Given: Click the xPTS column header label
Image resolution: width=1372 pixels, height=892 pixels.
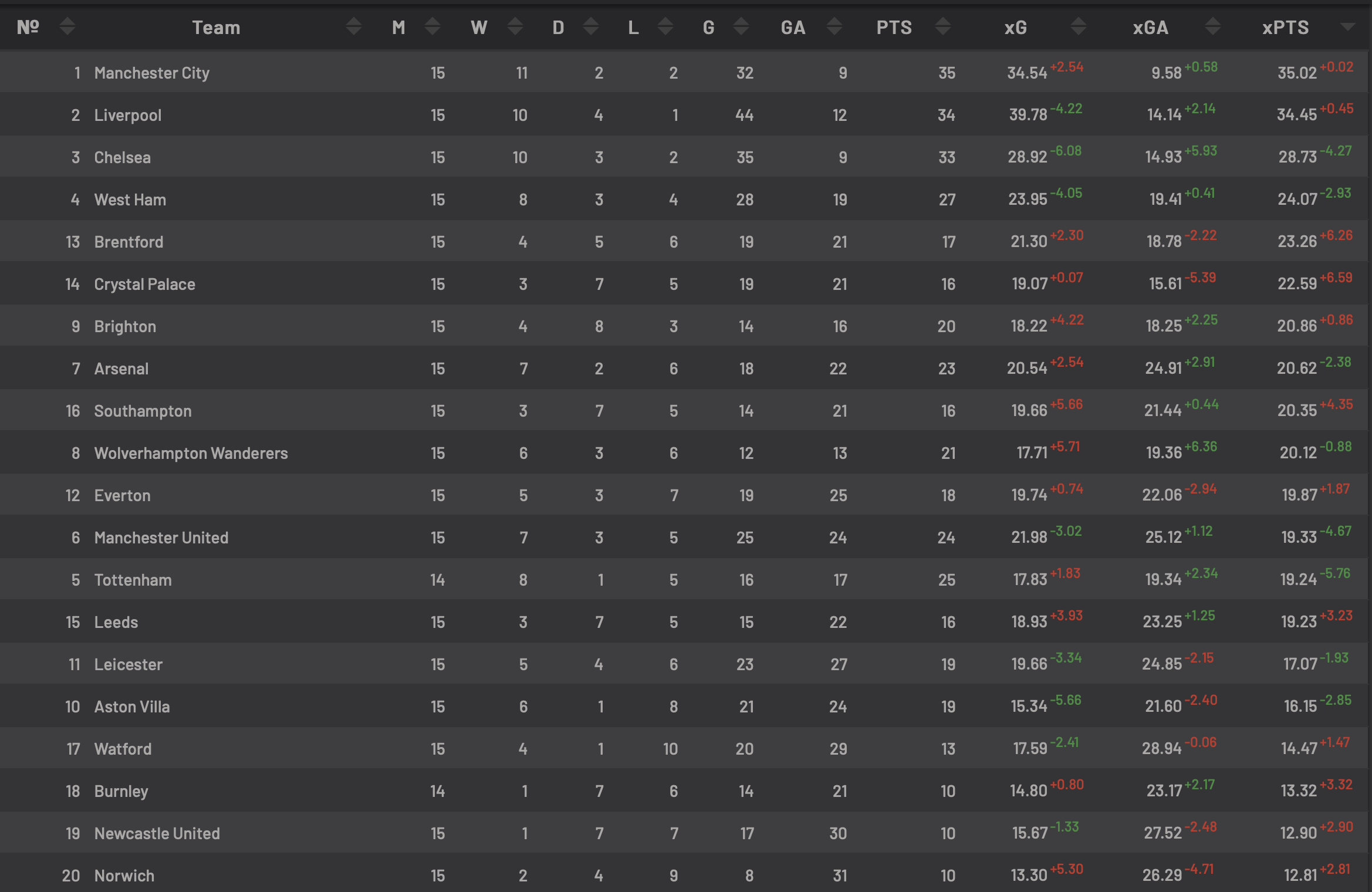Looking at the screenshot, I should click(1285, 28).
